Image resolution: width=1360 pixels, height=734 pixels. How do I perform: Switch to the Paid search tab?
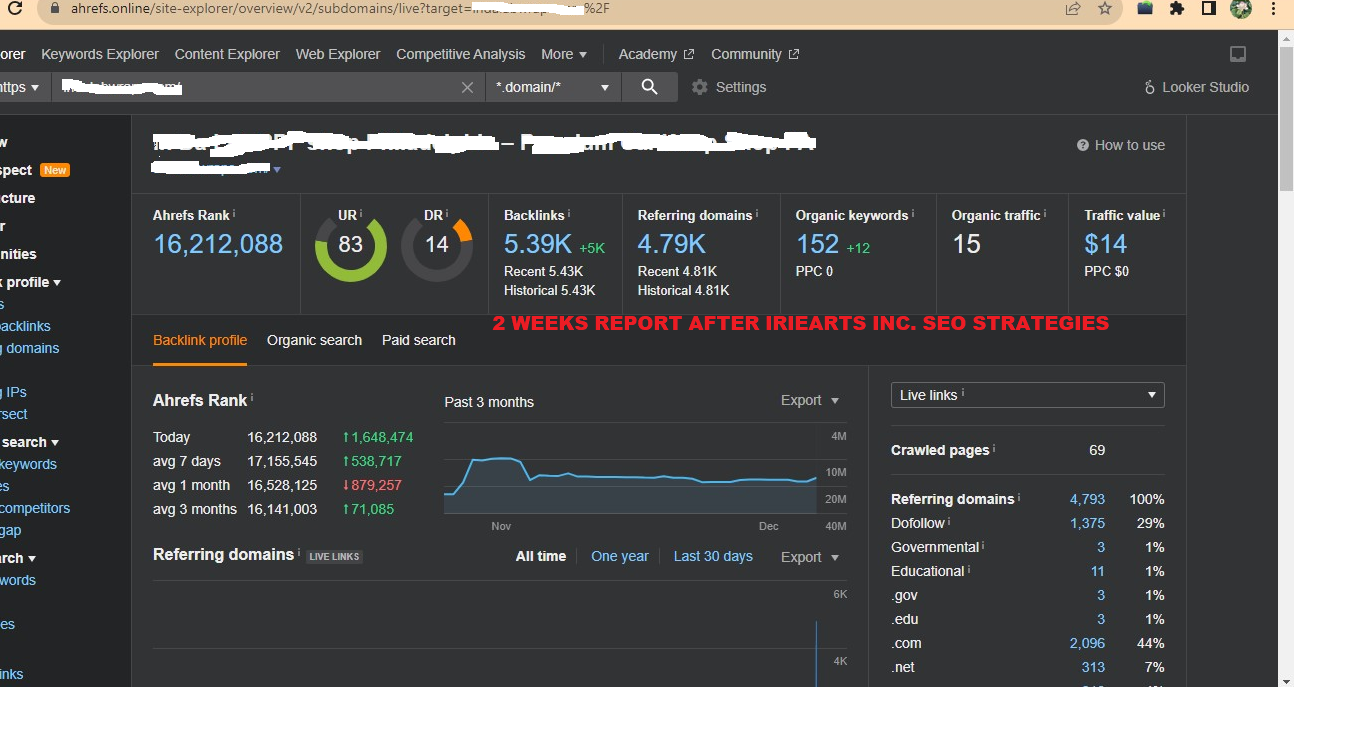[x=418, y=340]
